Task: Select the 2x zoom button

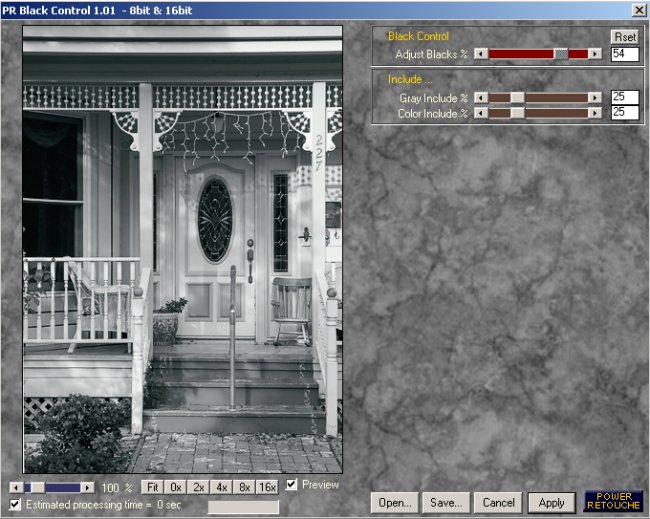Action: point(199,487)
